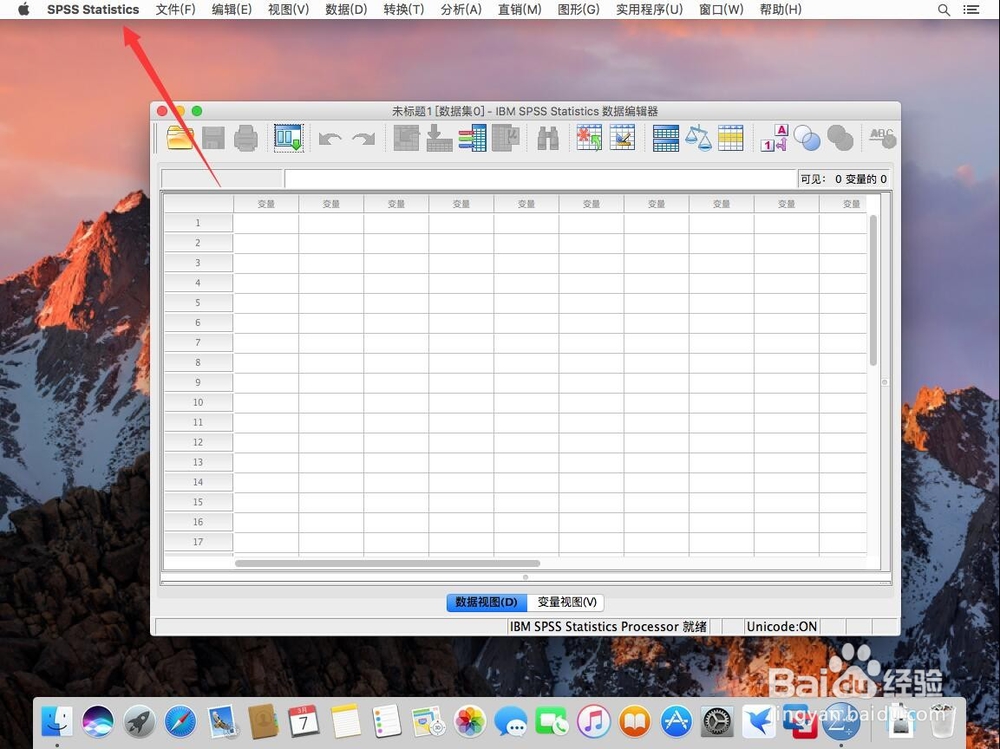Click the Insert cases icon
This screenshot has width=1000, height=749.
(589, 138)
